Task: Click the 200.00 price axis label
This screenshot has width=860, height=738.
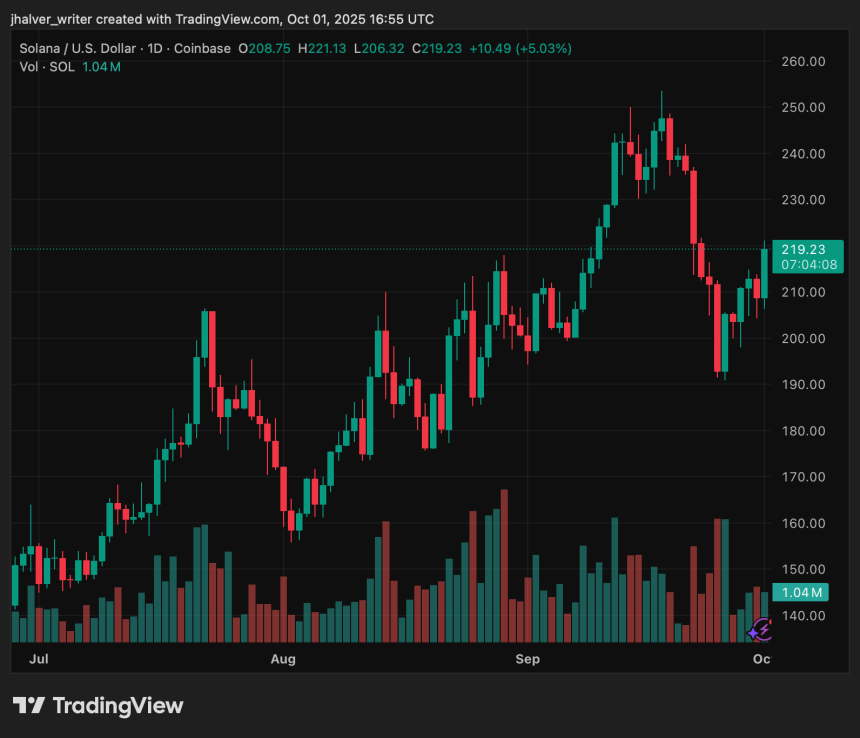Action: (803, 338)
